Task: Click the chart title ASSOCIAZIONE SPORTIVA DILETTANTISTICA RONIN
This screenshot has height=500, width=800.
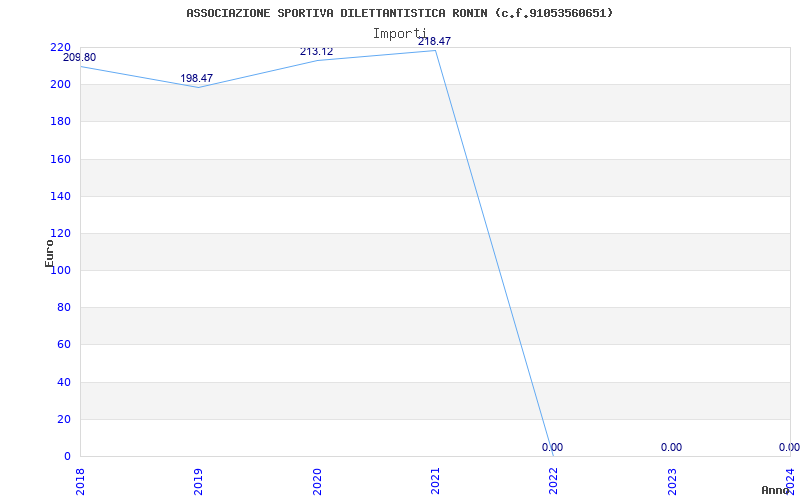Action: (x=399, y=13)
